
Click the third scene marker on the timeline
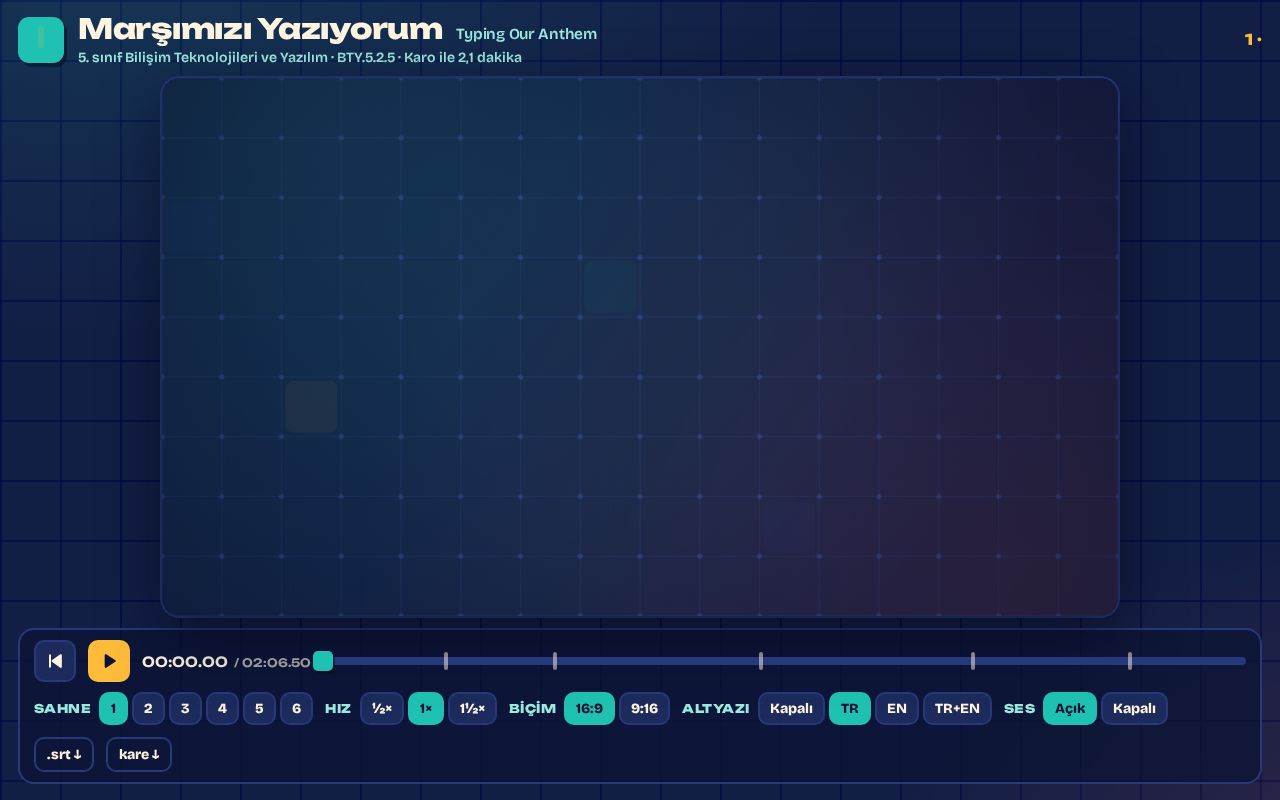pyautogui.click(x=761, y=661)
